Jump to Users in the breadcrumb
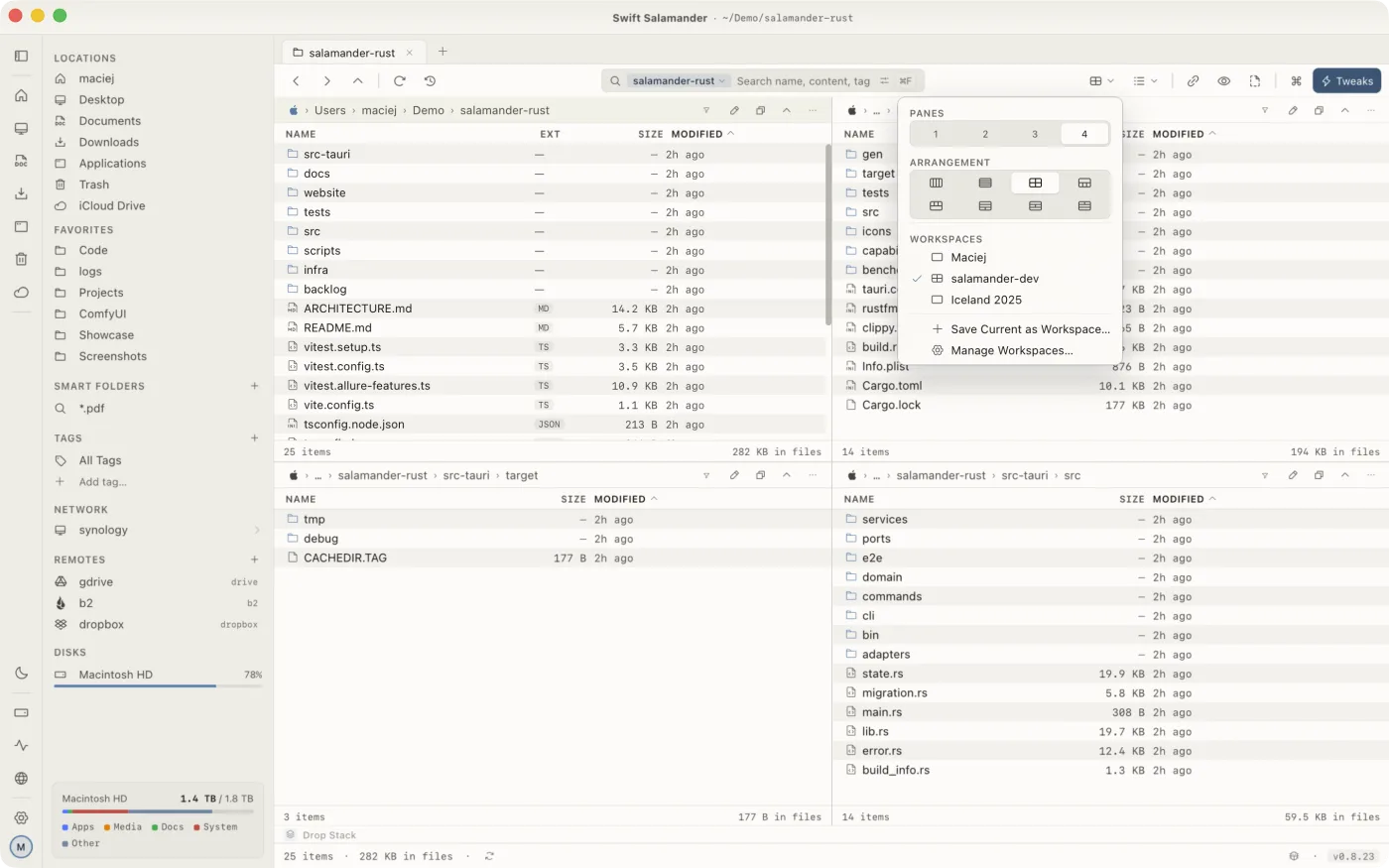This screenshot has width=1389, height=868. 330,110
